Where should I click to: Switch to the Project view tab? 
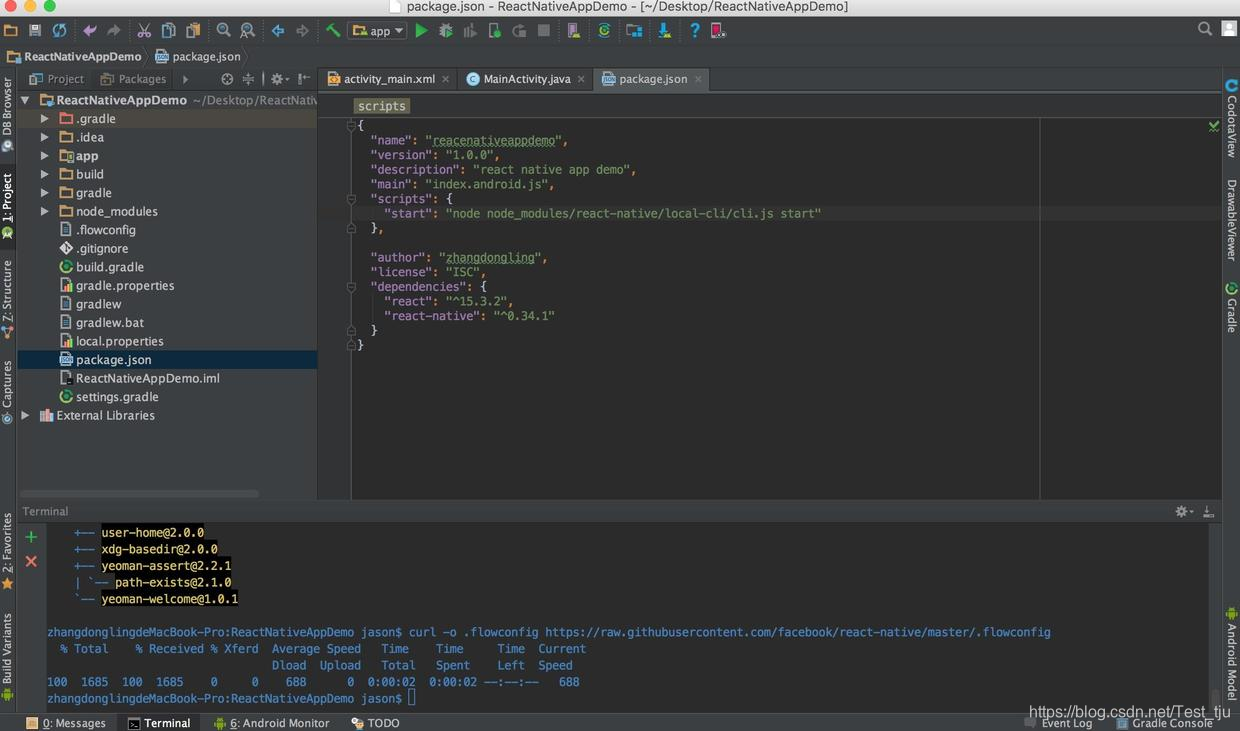pyautogui.click(x=57, y=79)
